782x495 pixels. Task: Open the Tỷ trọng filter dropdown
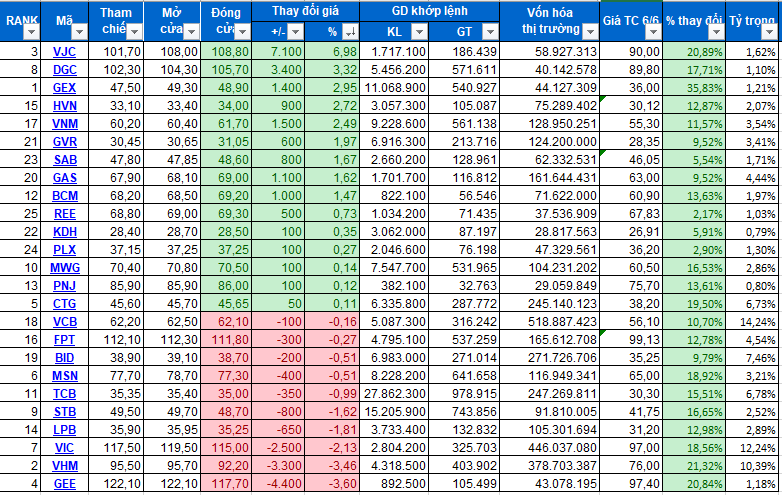point(769,32)
